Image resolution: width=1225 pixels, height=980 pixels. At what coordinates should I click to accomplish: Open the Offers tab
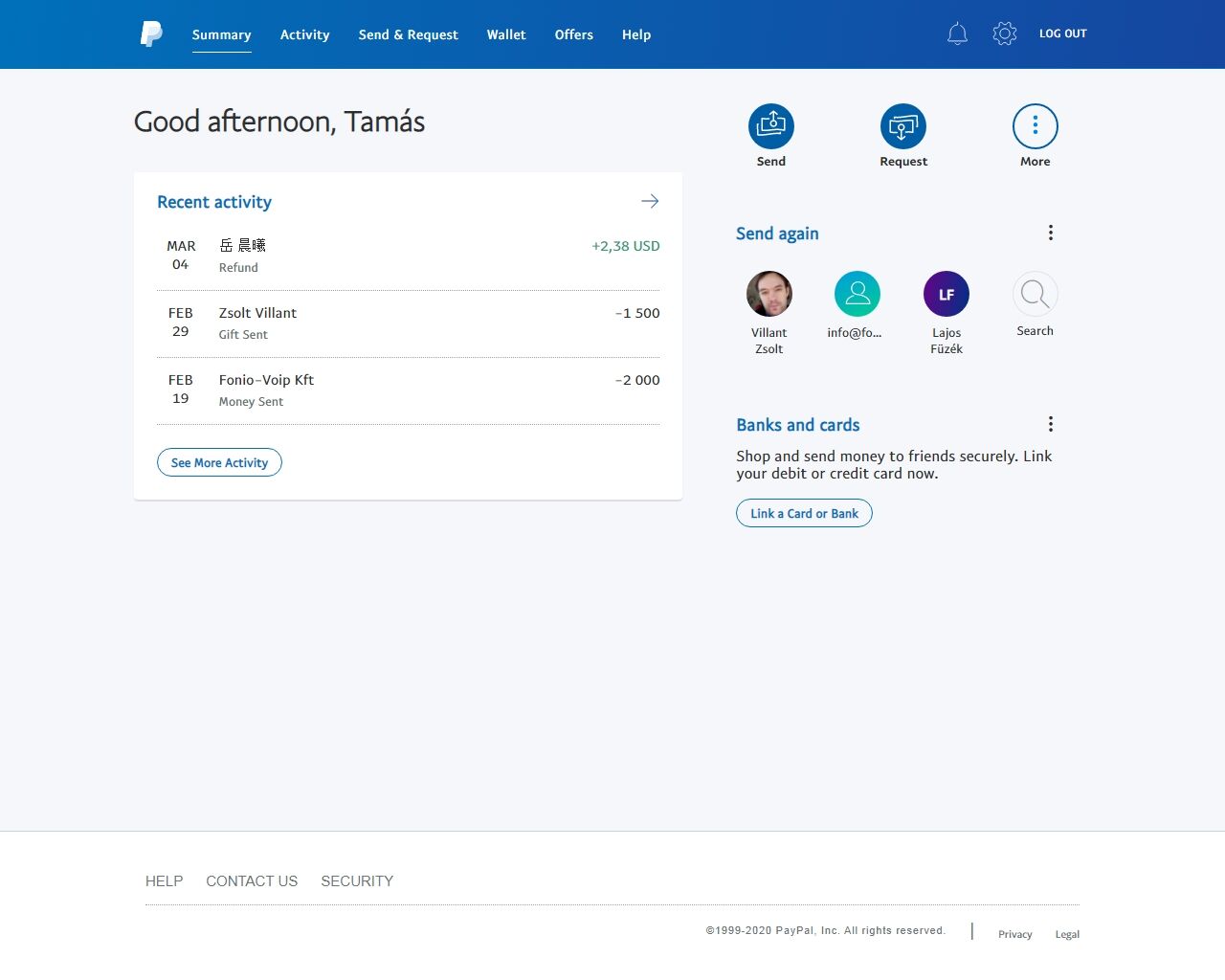573,34
